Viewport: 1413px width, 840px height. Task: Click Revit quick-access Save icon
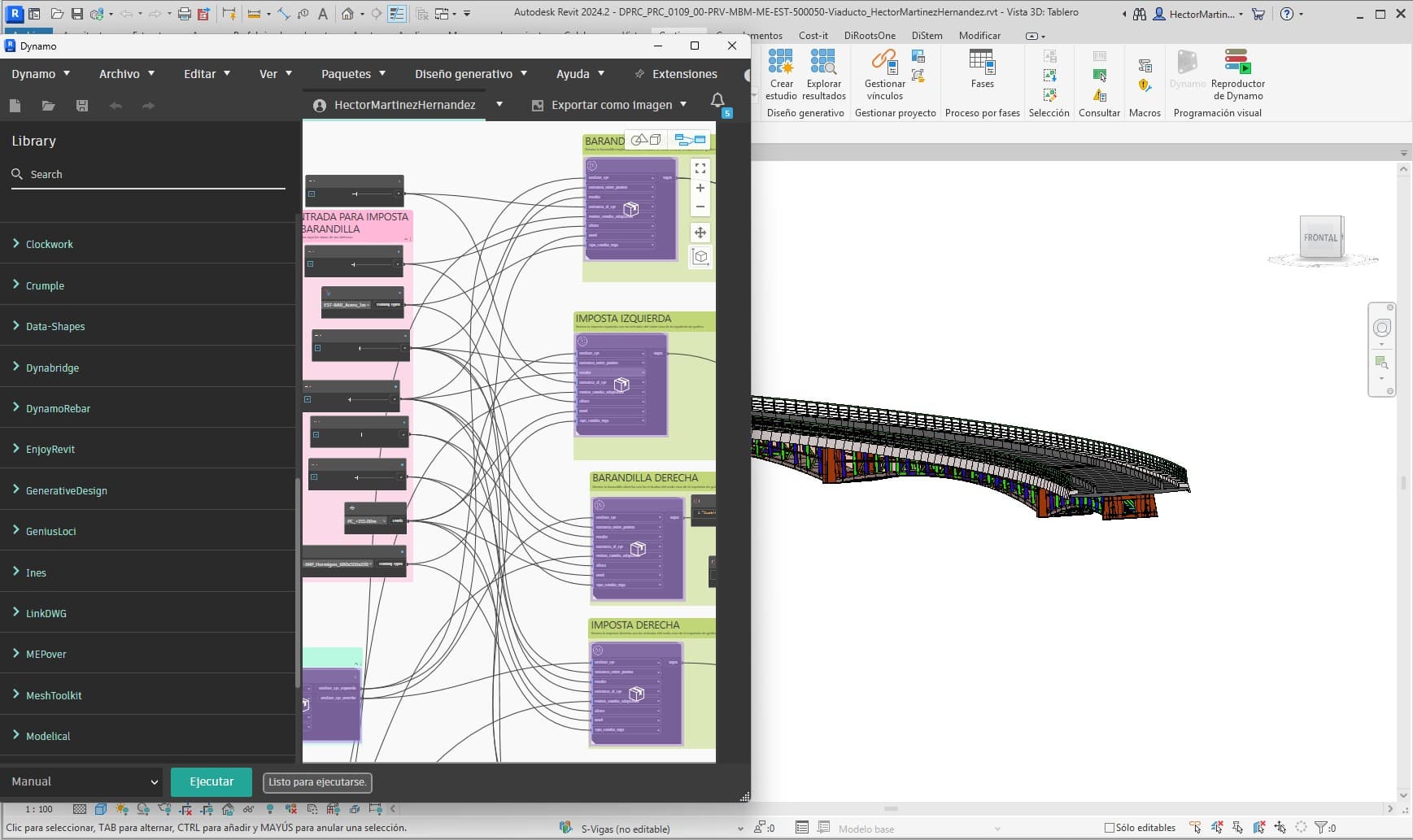(x=76, y=14)
